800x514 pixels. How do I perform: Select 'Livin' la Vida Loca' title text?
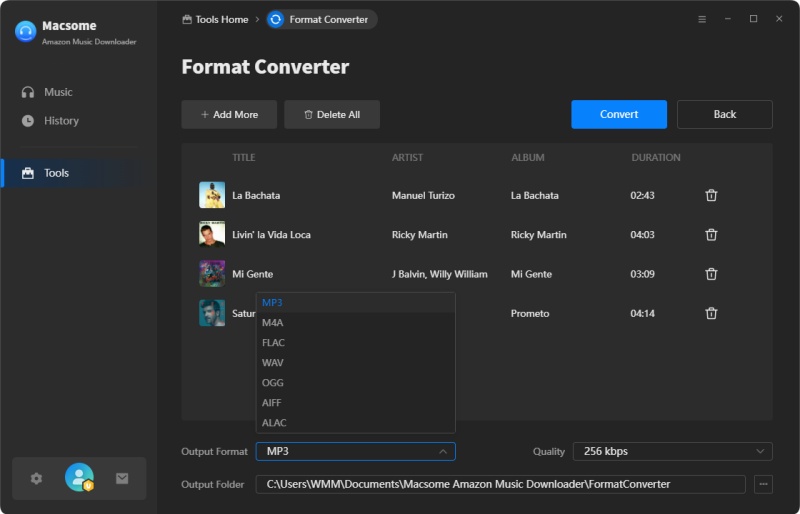click(x=271, y=235)
